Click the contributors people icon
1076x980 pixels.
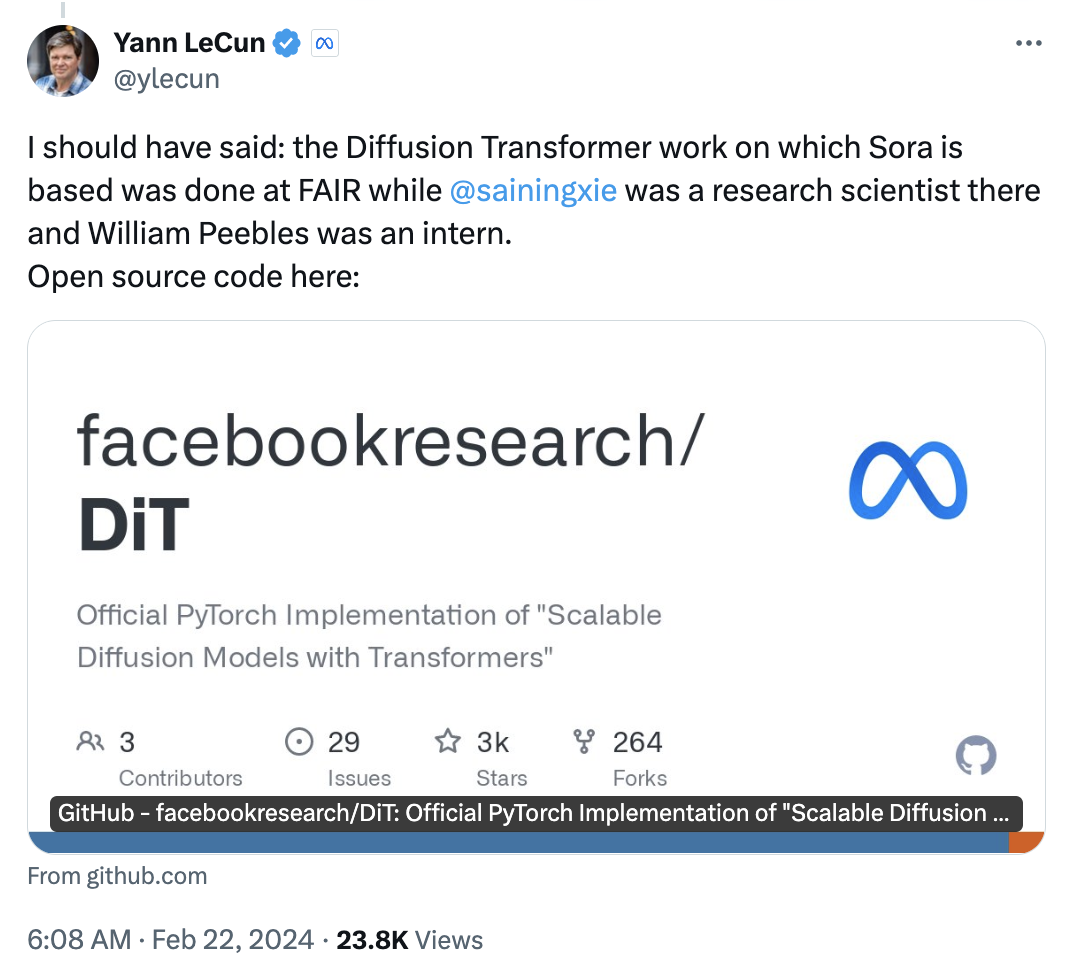90,742
